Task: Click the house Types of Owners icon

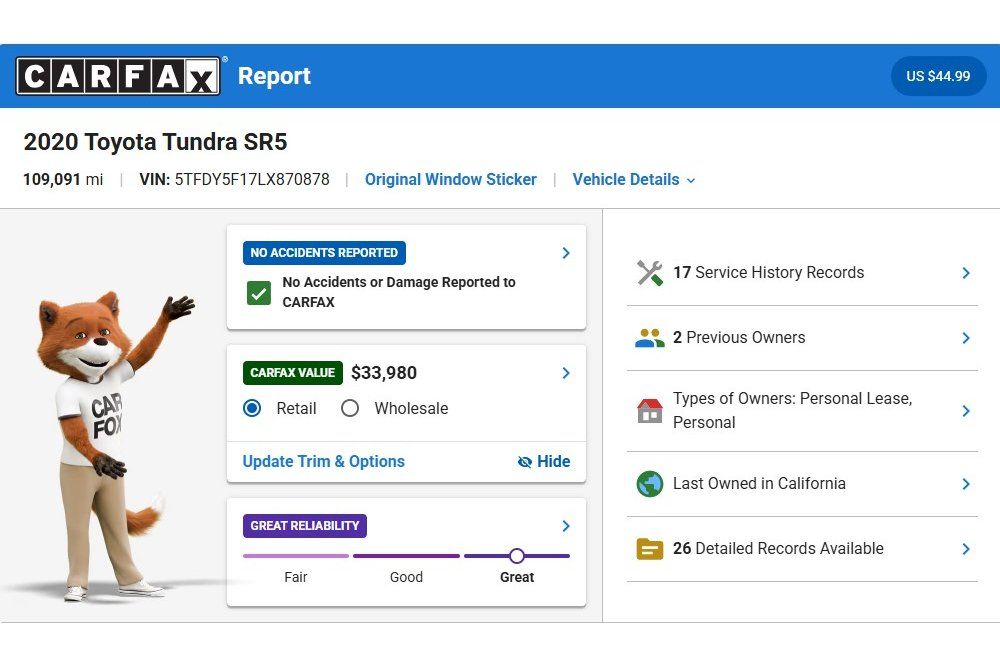Action: 650,411
